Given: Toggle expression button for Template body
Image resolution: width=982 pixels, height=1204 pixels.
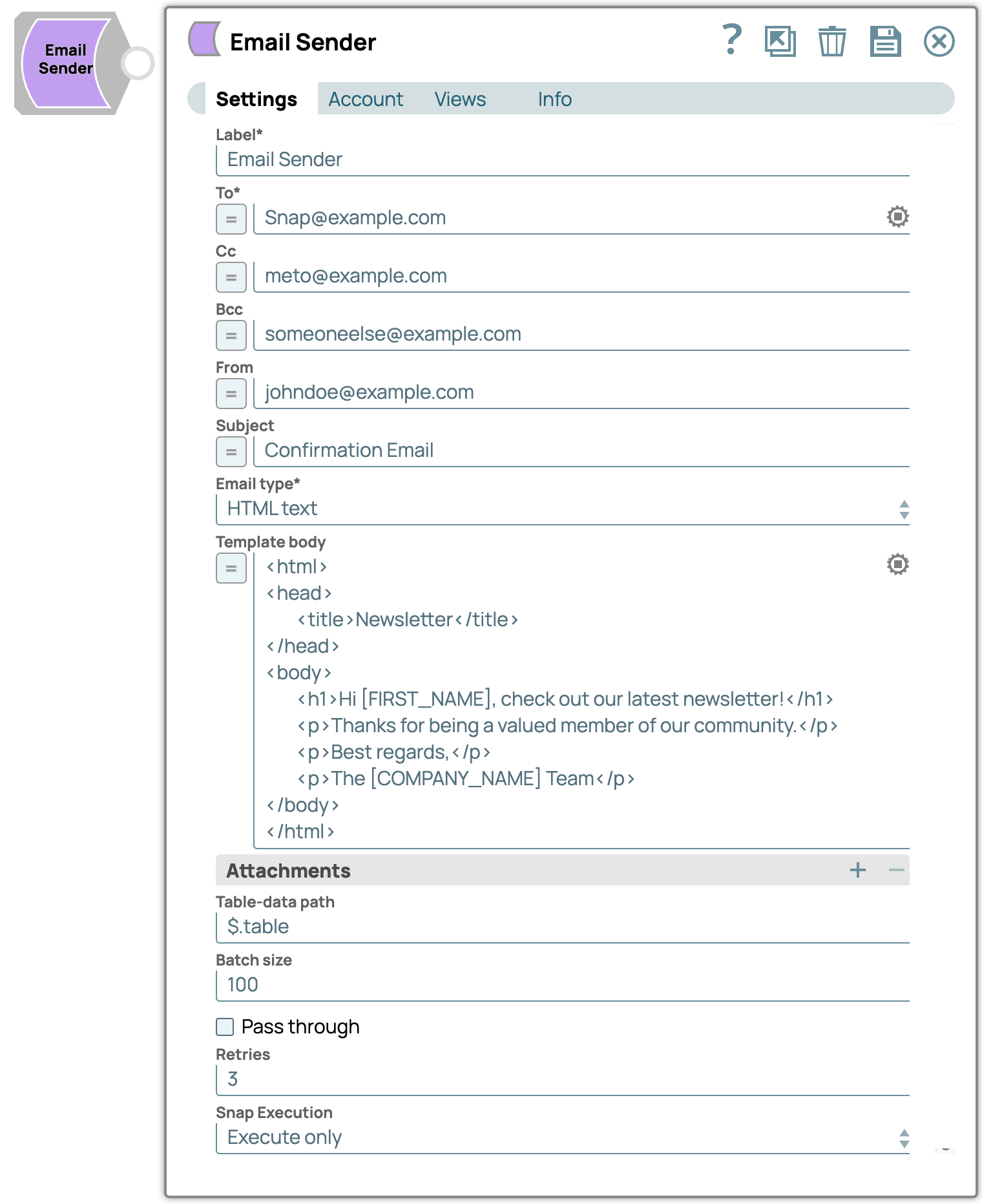Looking at the screenshot, I should point(231,568).
